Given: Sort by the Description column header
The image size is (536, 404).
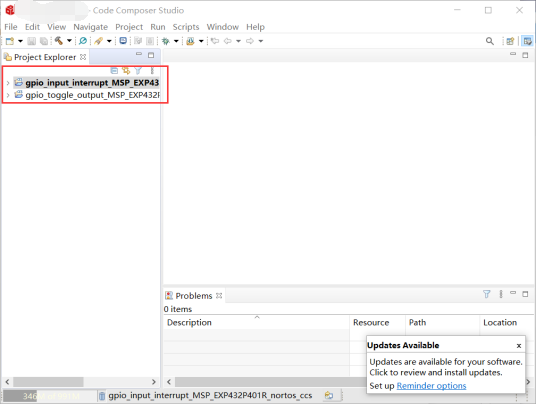Looking at the screenshot, I should click(256, 322).
